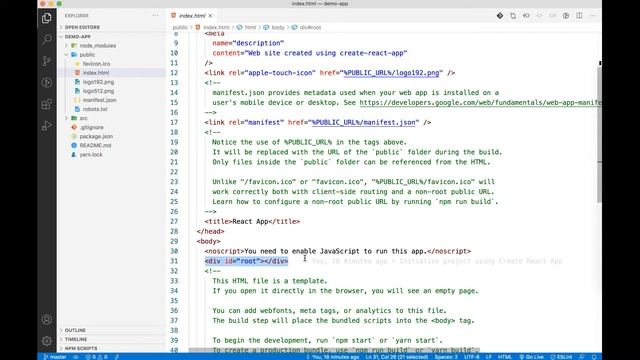This screenshot has height=360, width=640.
Task: Click 'Ln 31, Col 26' cursor position indicator
Action: [396, 357]
